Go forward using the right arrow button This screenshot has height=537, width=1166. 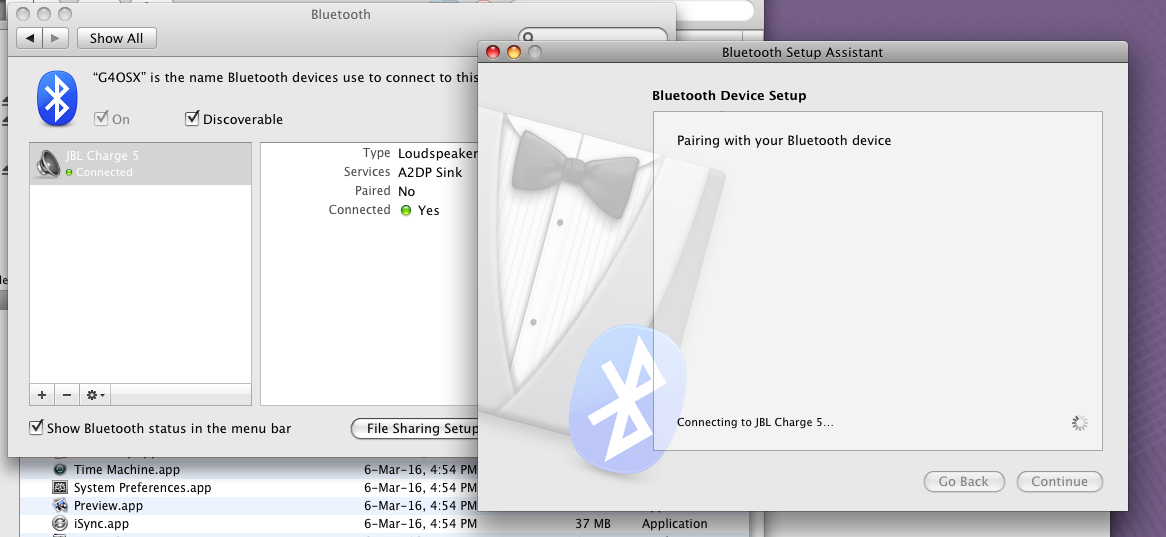point(55,38)
